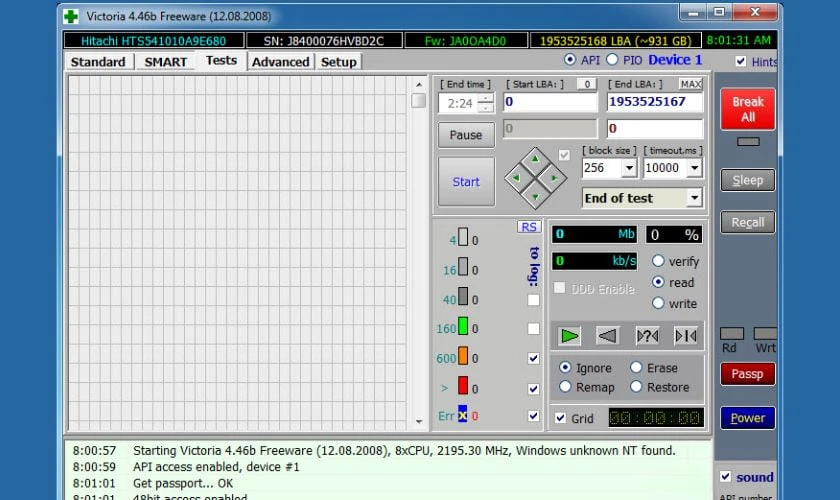Click the up arrow on the navigation diamond
840x500 pixels.
535,159
